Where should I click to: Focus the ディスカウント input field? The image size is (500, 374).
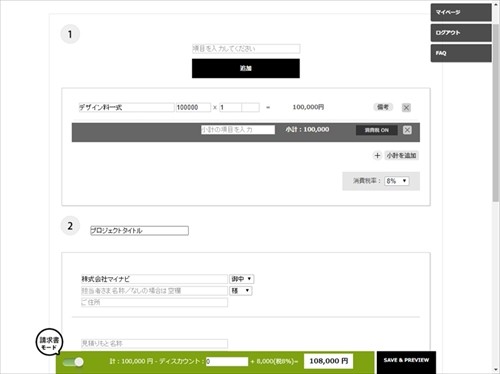[227, 361]
